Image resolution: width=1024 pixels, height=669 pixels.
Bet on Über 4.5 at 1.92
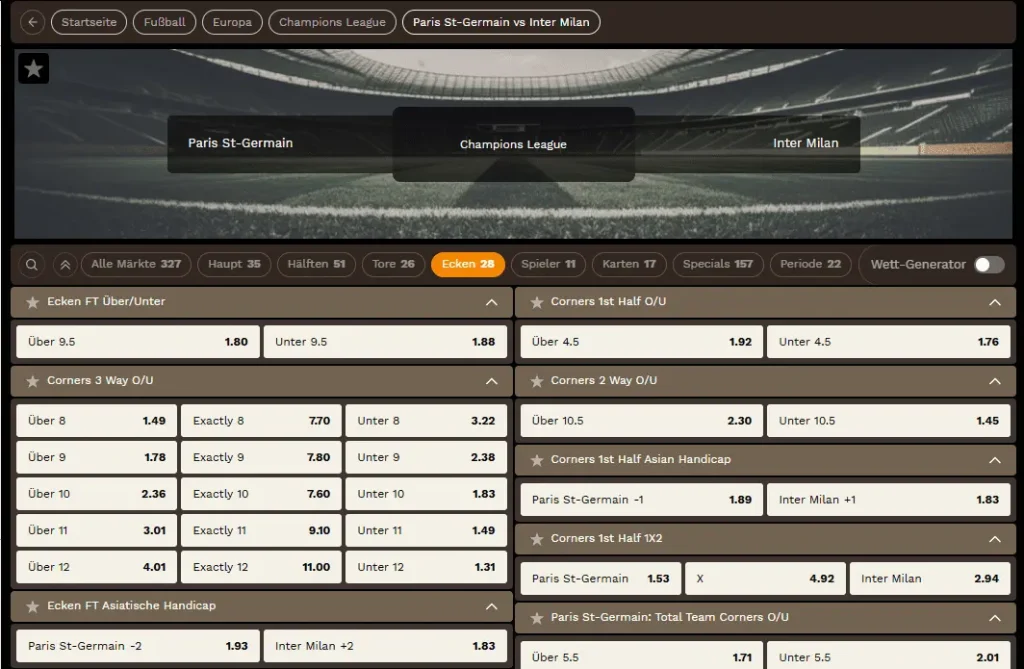pos(641,342)
